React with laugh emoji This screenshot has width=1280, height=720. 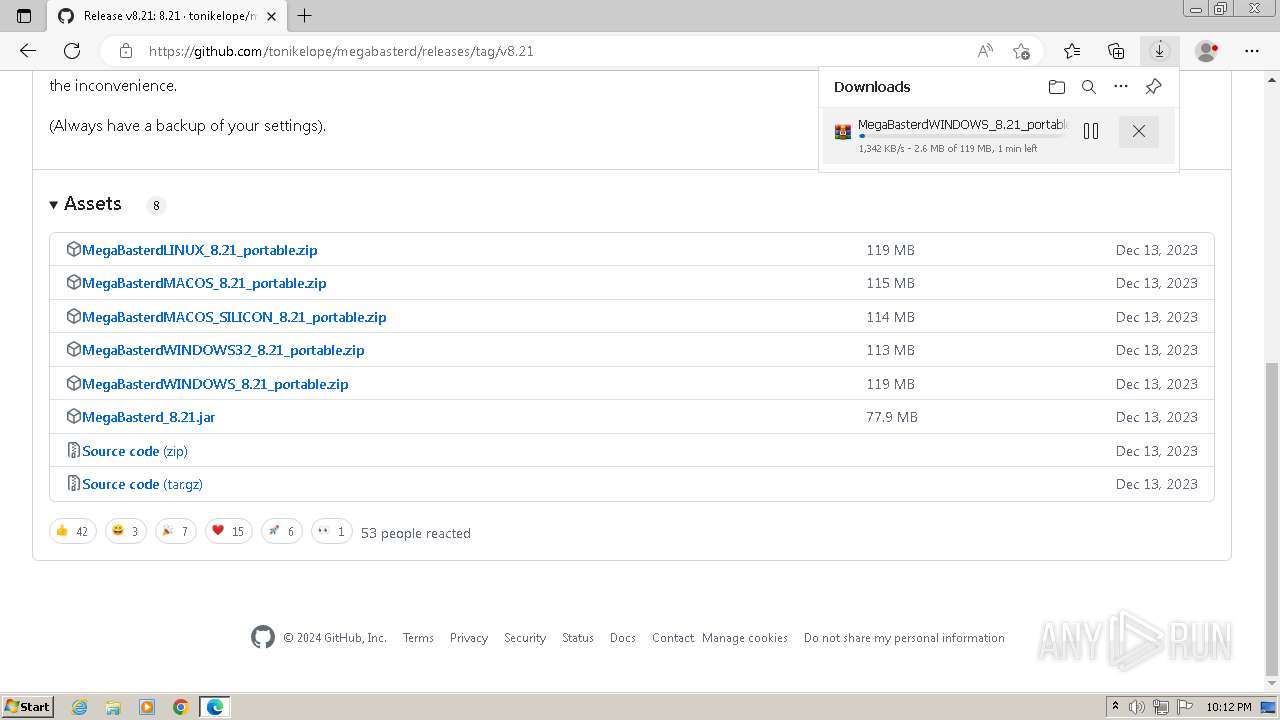(x=126, y=531)
